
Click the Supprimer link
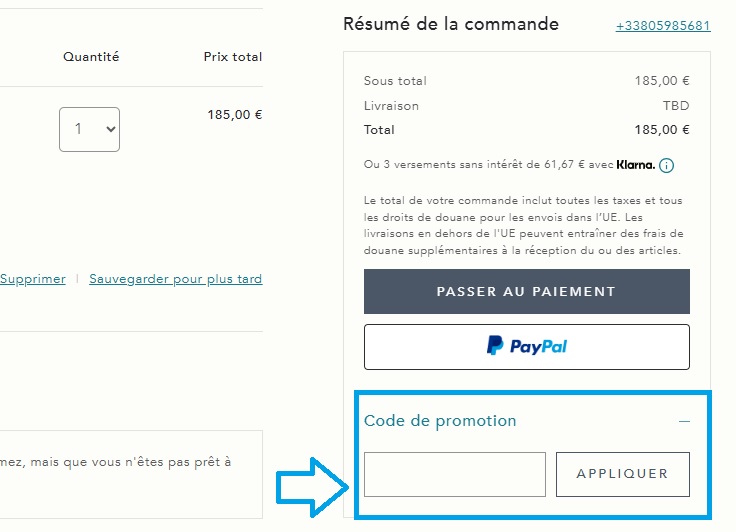point(32,279)
